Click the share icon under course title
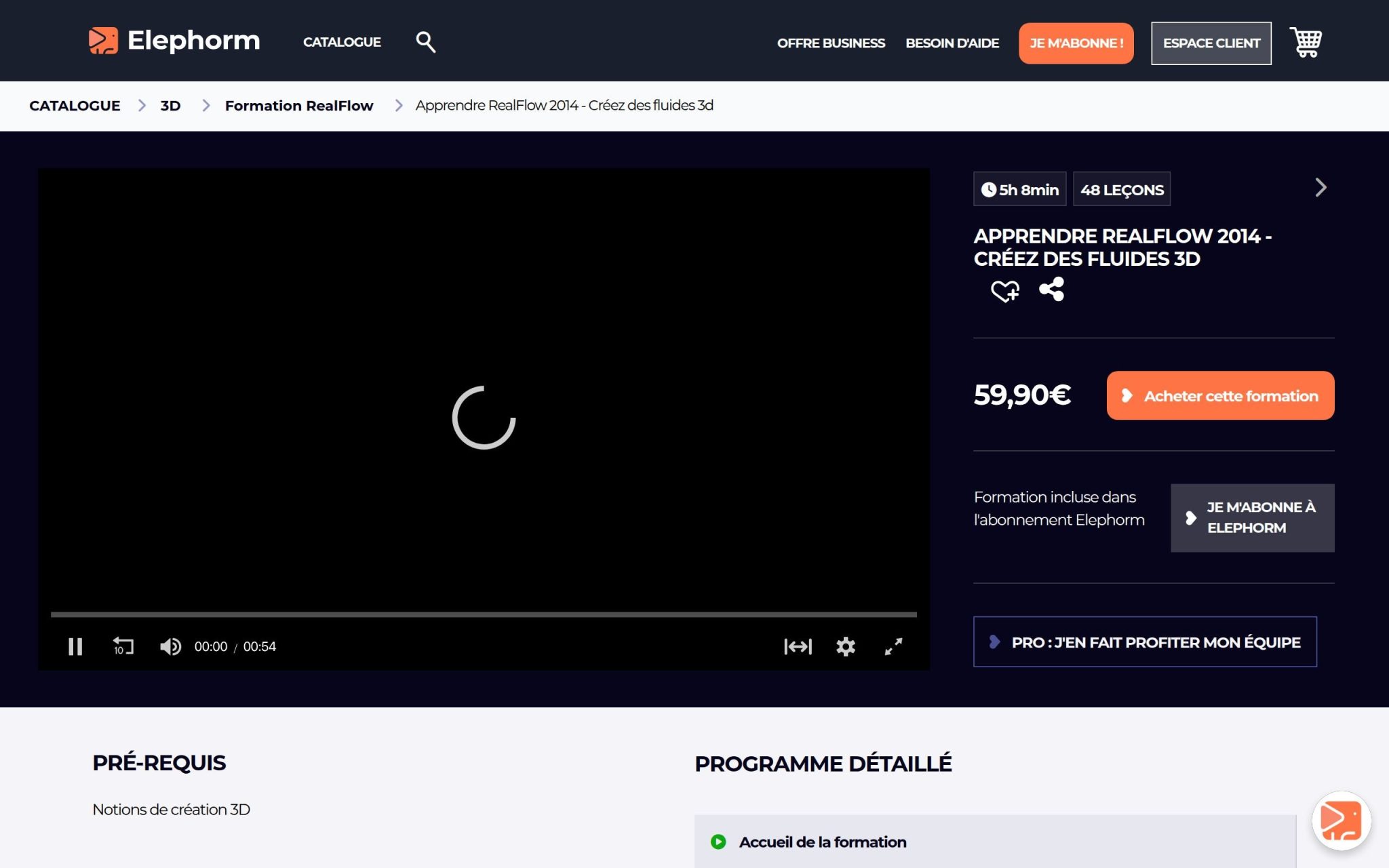This screenshot has height=868, width=1389. (1051, 290)
